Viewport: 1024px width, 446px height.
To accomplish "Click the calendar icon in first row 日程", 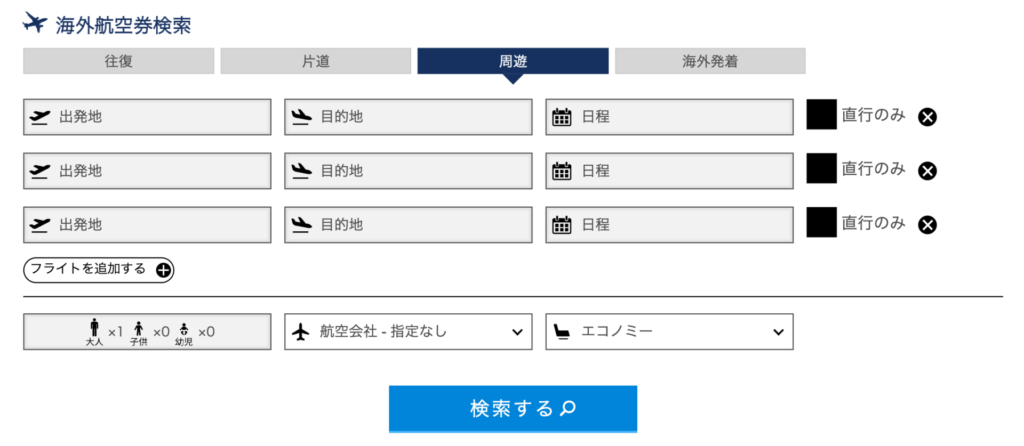I will click(x=562, y=117).
